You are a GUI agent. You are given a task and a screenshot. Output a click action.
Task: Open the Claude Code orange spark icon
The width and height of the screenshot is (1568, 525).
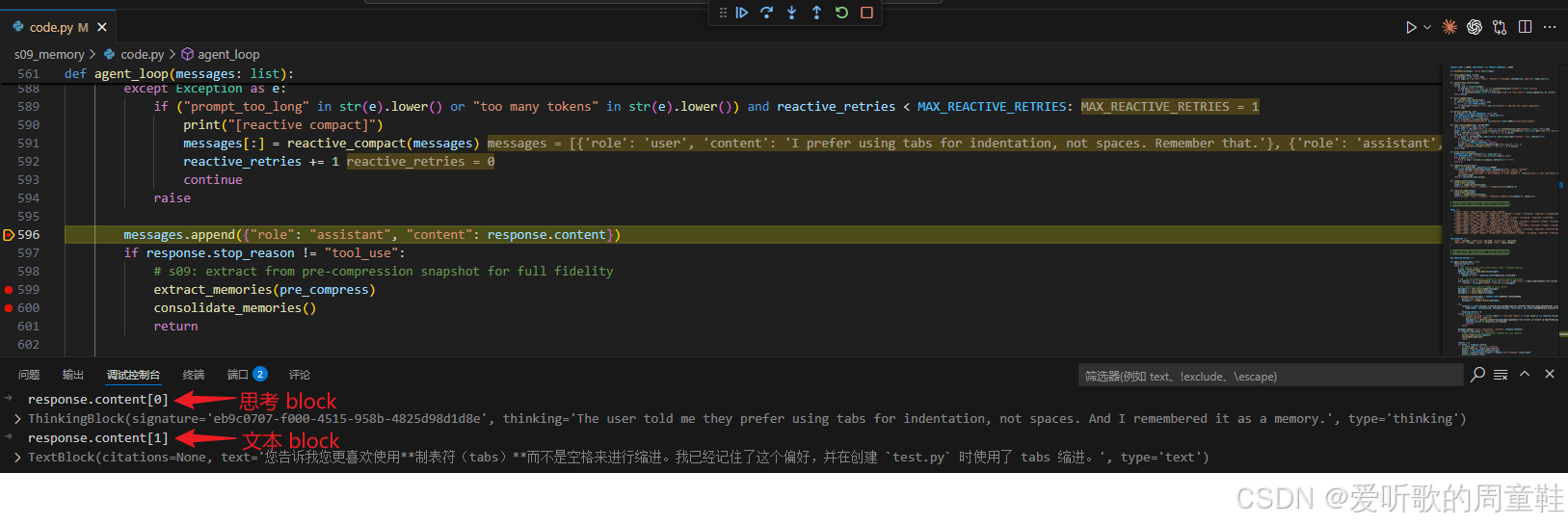coord(1448,27)
